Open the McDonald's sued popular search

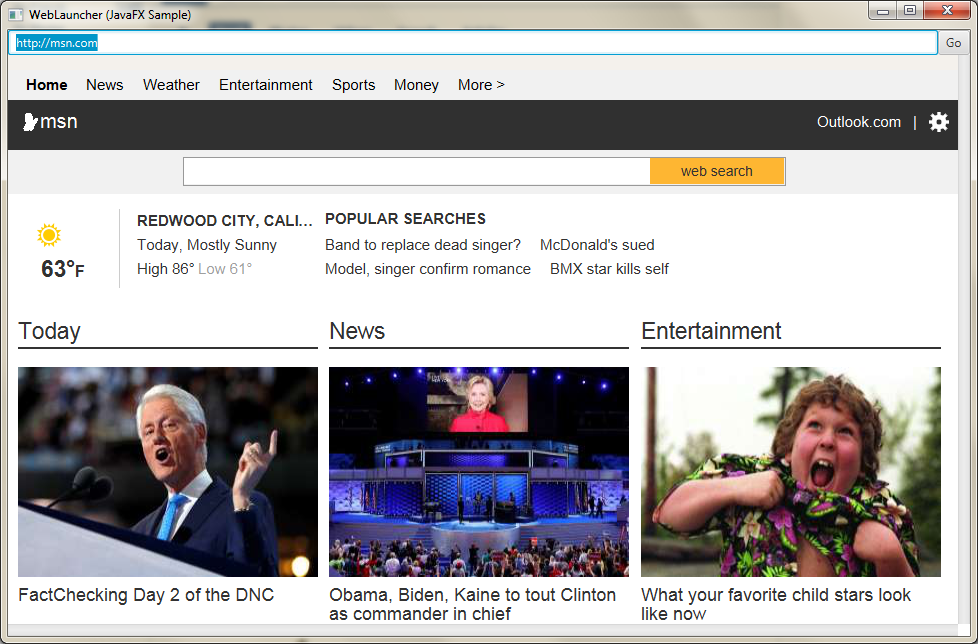point(597,245)
